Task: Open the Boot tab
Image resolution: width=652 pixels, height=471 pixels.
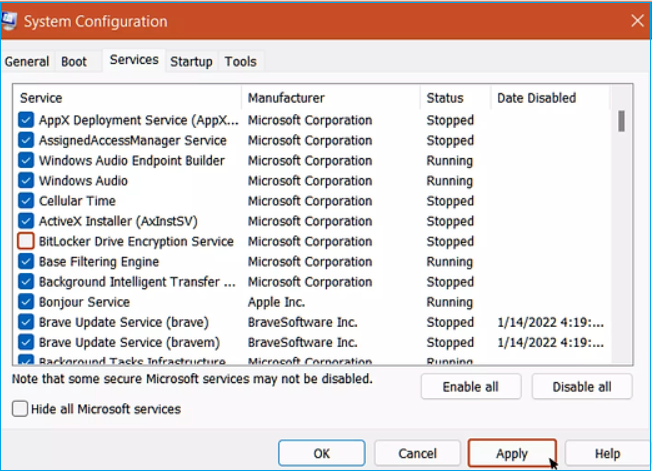Action: pyautogui.click(x=74, y=62)
